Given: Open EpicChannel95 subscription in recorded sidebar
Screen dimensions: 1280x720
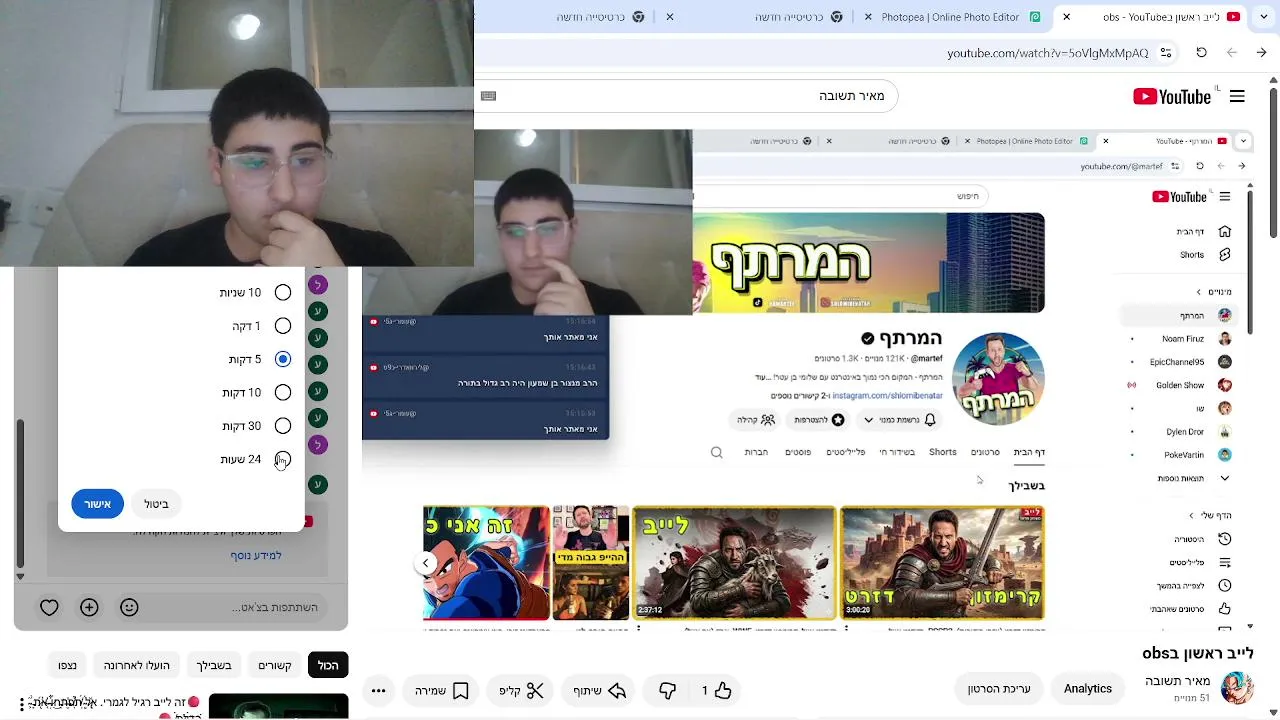Looking at the screenshot, I should (x=1190, y=362).
